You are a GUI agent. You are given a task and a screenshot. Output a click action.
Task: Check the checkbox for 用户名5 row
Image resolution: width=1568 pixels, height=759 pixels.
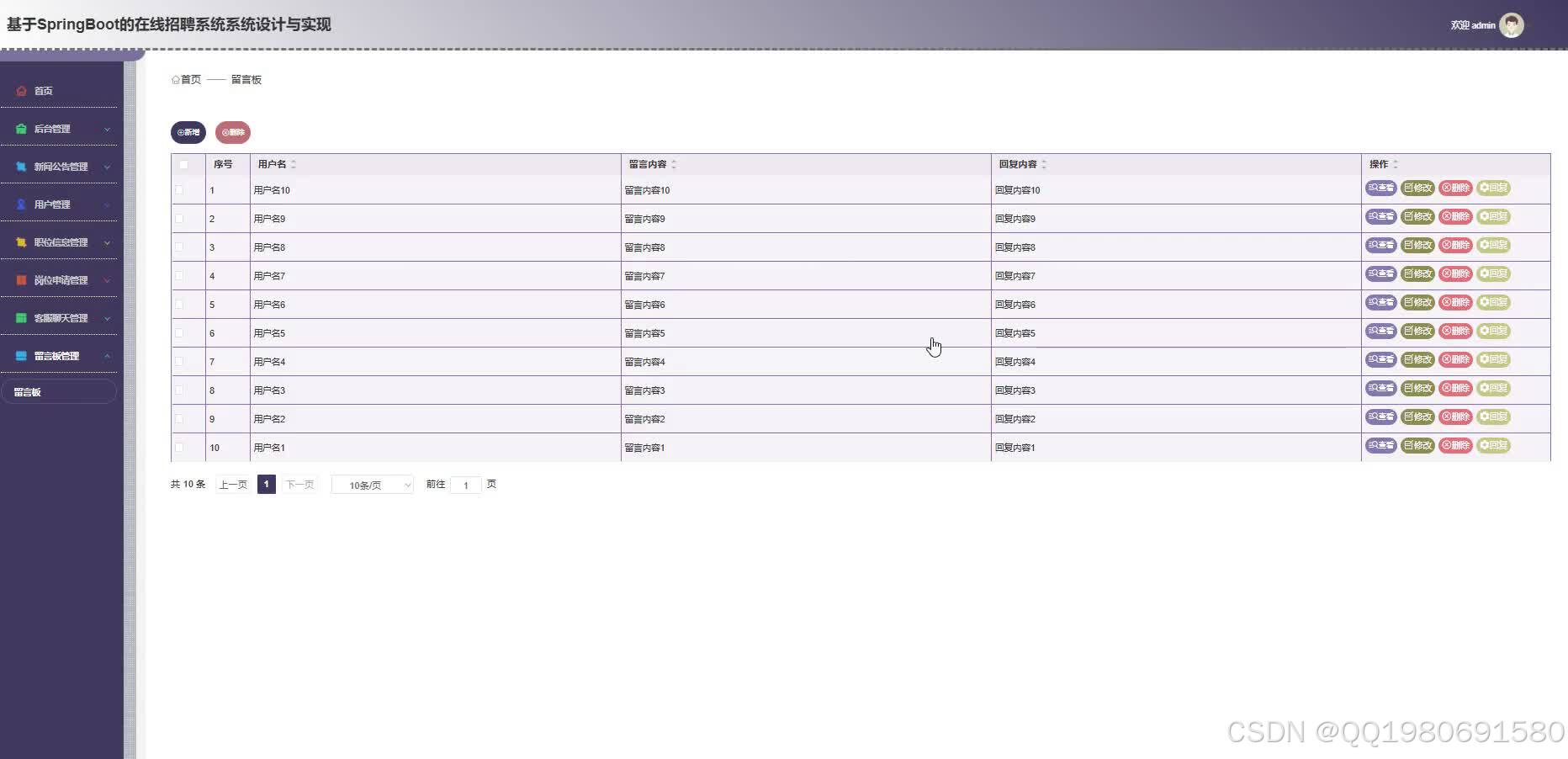tap(179, 333)
